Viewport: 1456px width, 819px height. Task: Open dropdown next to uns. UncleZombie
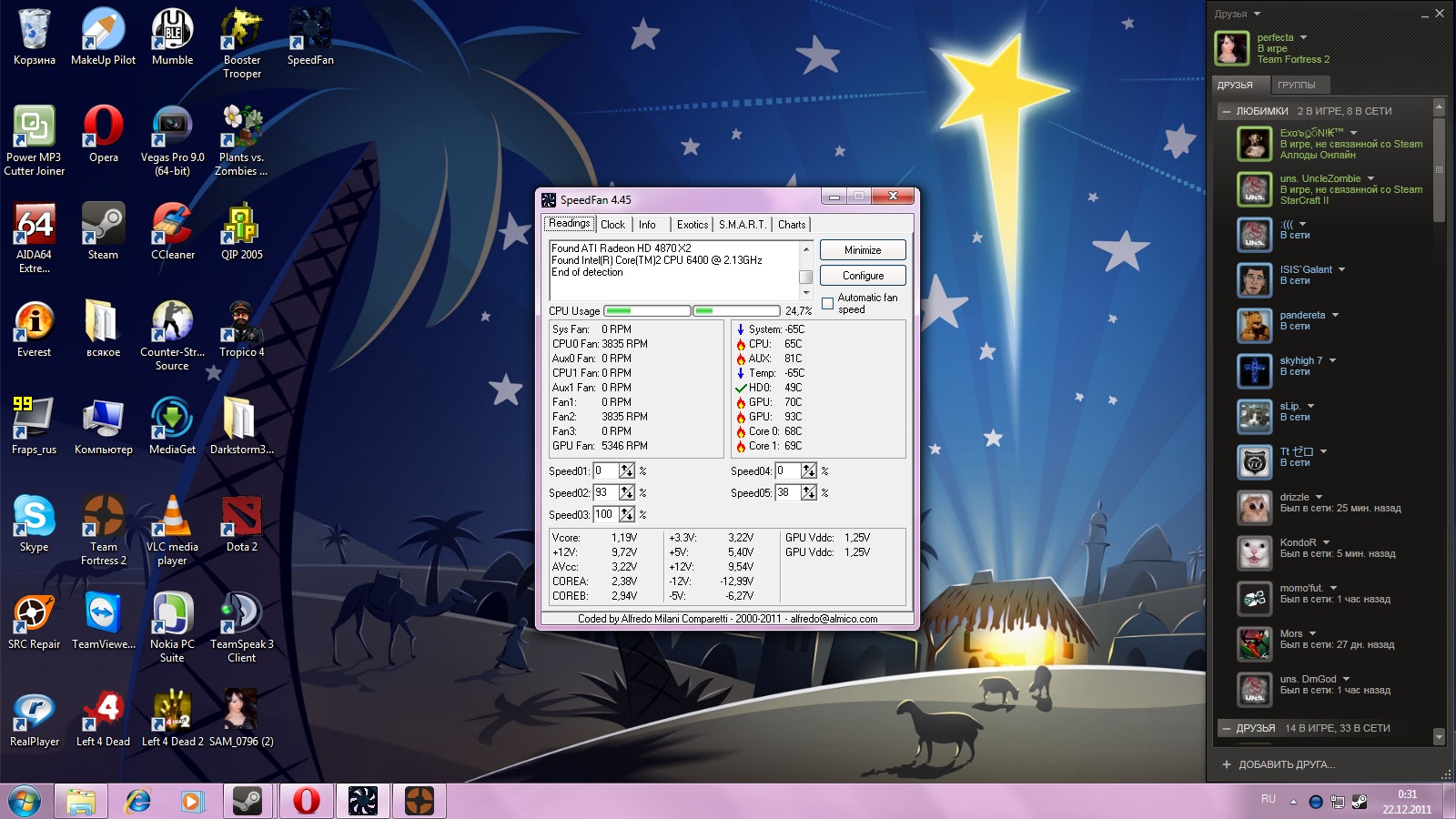coord(1370,178)
